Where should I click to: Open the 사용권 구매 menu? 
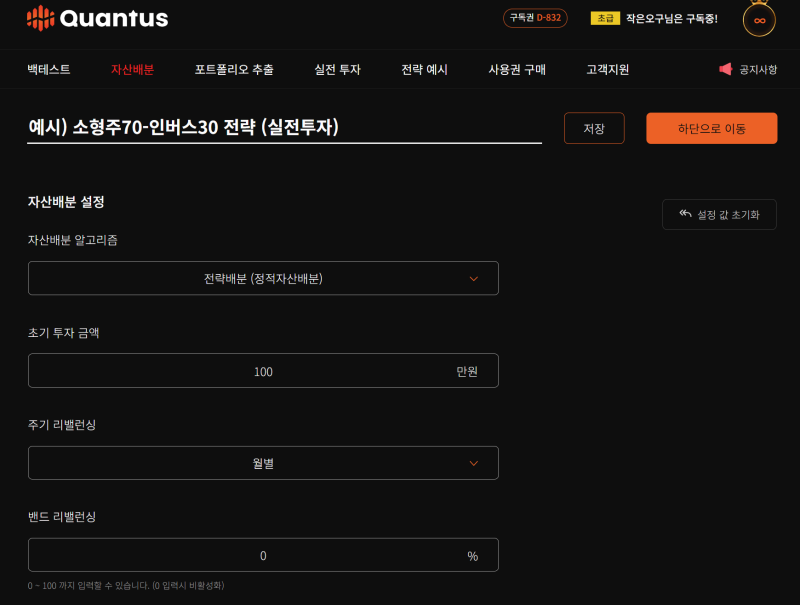click(517, 69)
